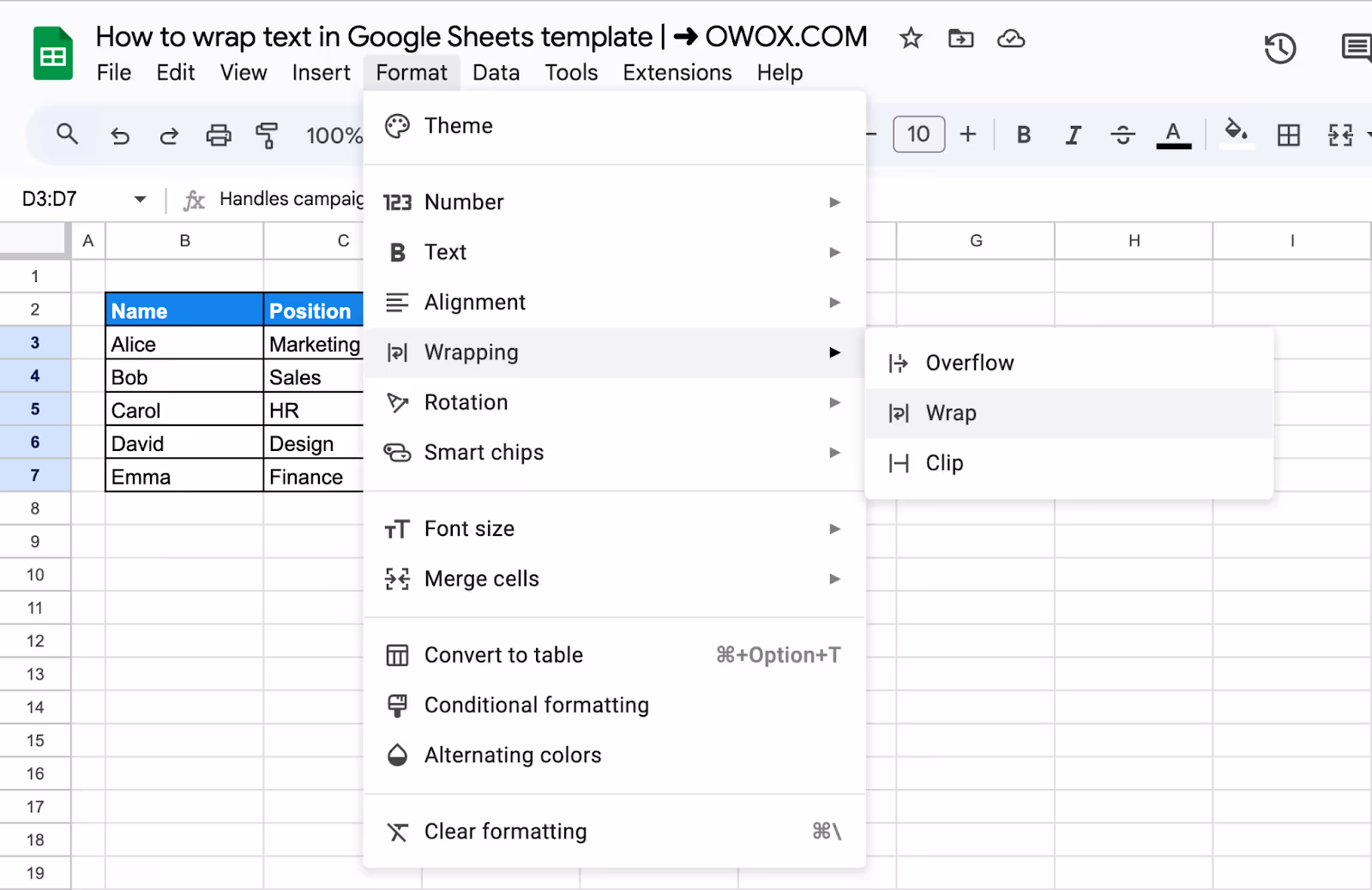
Task: Expand the Rotation submenu
Action: [614, 402]
